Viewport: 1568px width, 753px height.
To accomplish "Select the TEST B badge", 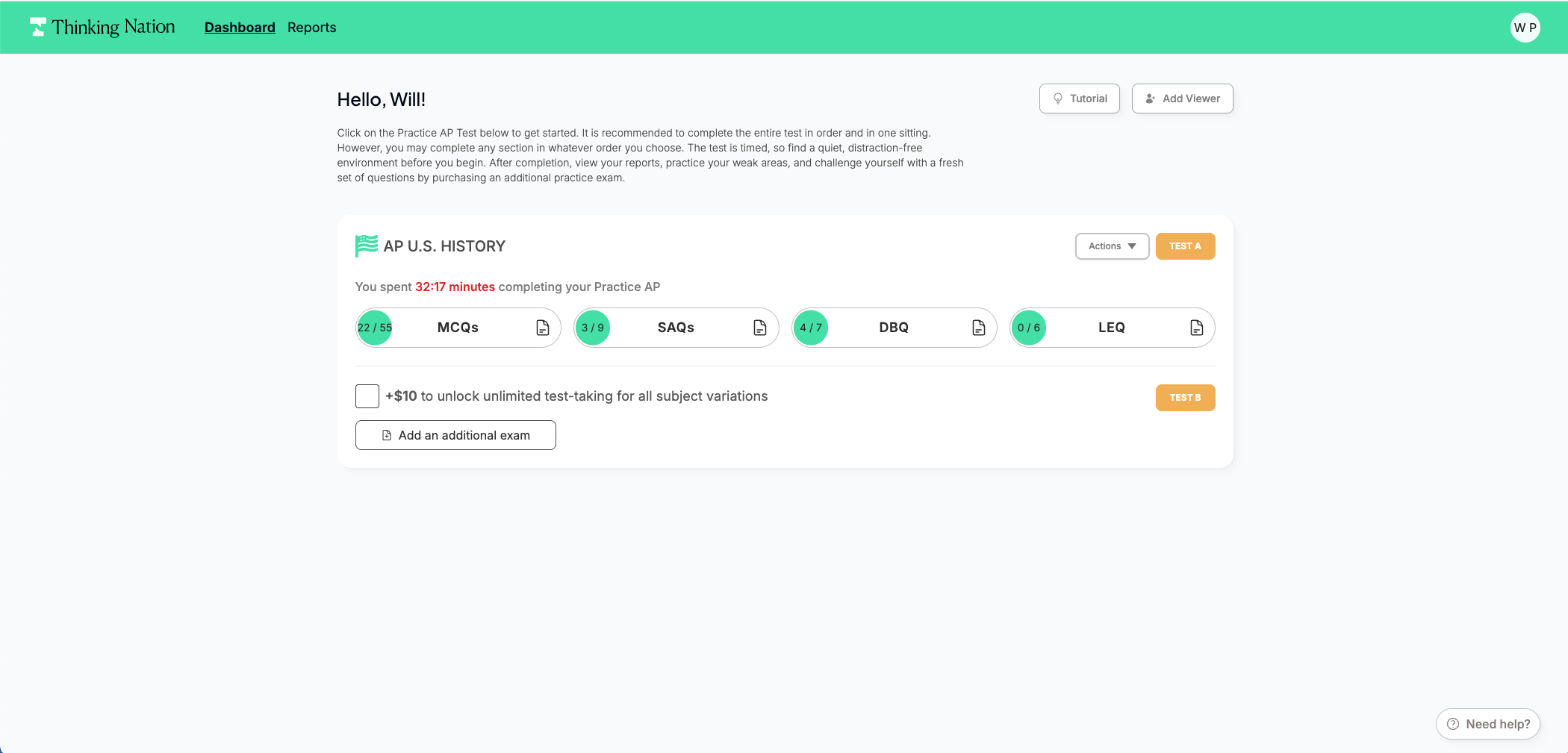I will tap(1185, 398).
